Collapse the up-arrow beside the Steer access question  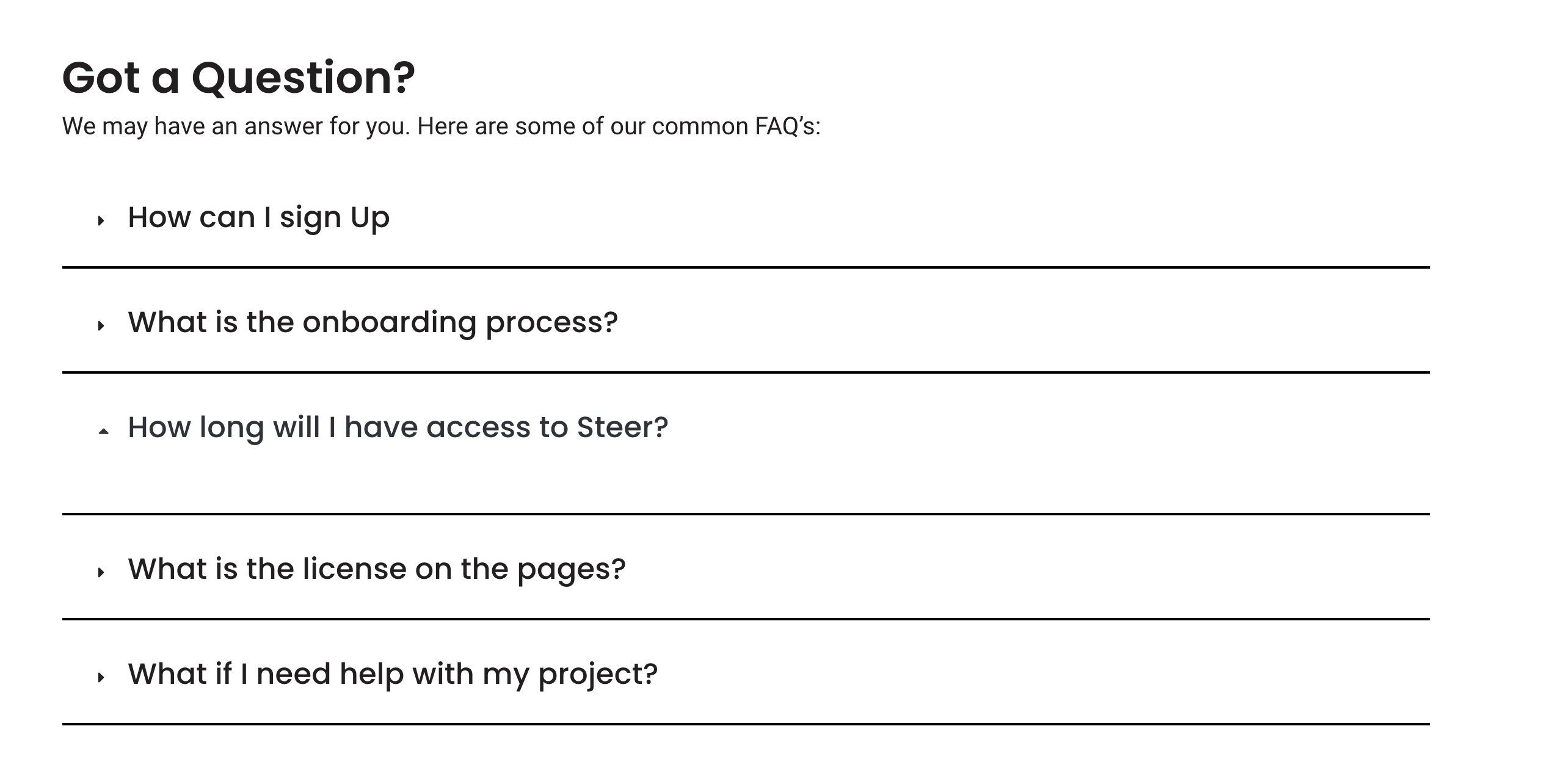[x=104, y=431]
